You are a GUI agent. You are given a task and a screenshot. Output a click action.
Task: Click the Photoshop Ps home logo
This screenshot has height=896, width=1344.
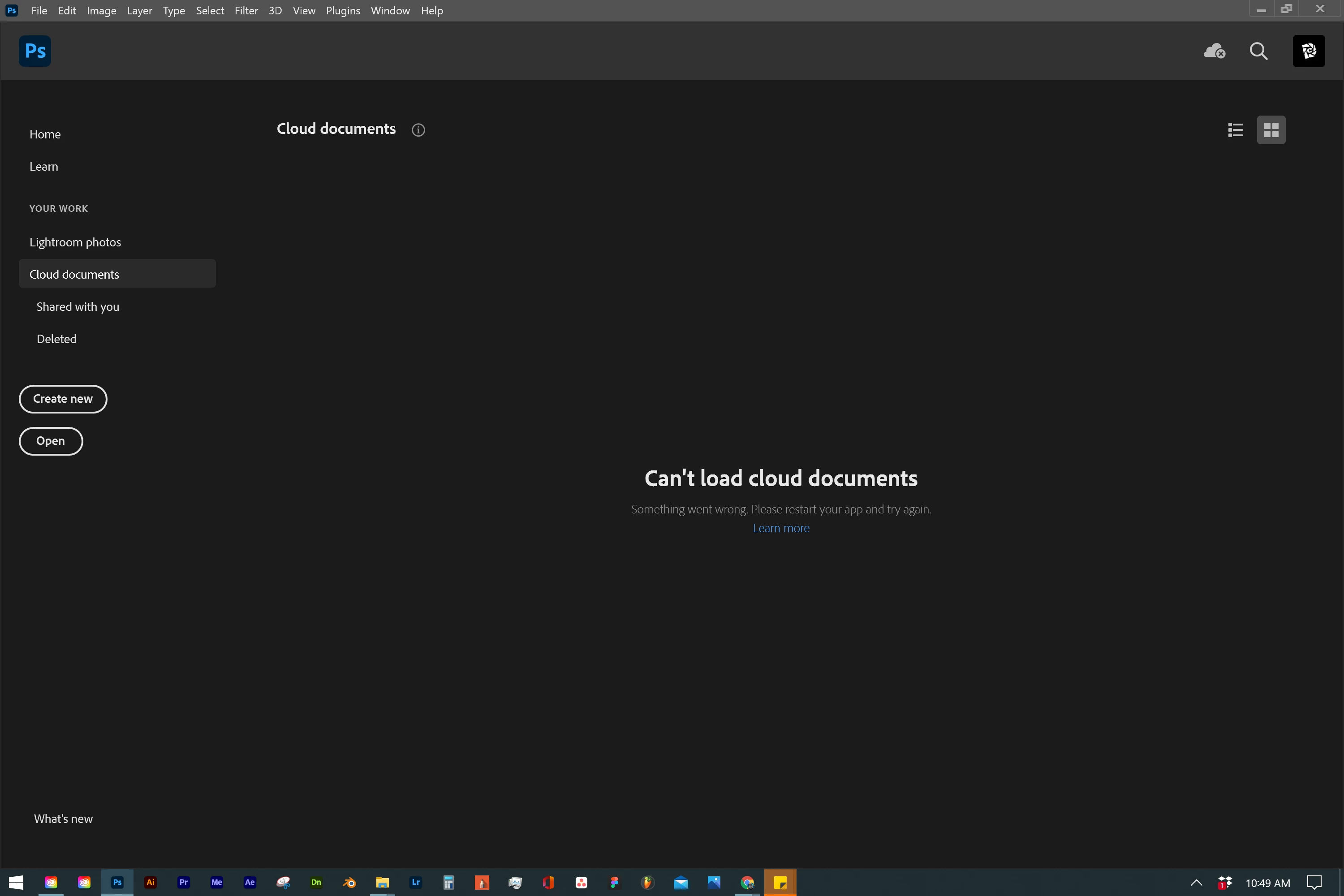[x=35, y=52]
